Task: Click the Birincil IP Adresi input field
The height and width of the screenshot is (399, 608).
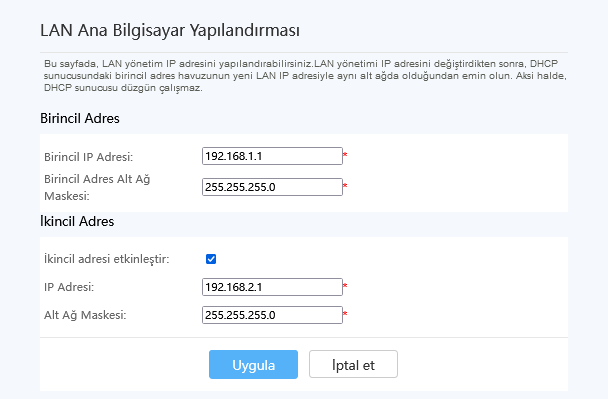Action: pos(272,156)
